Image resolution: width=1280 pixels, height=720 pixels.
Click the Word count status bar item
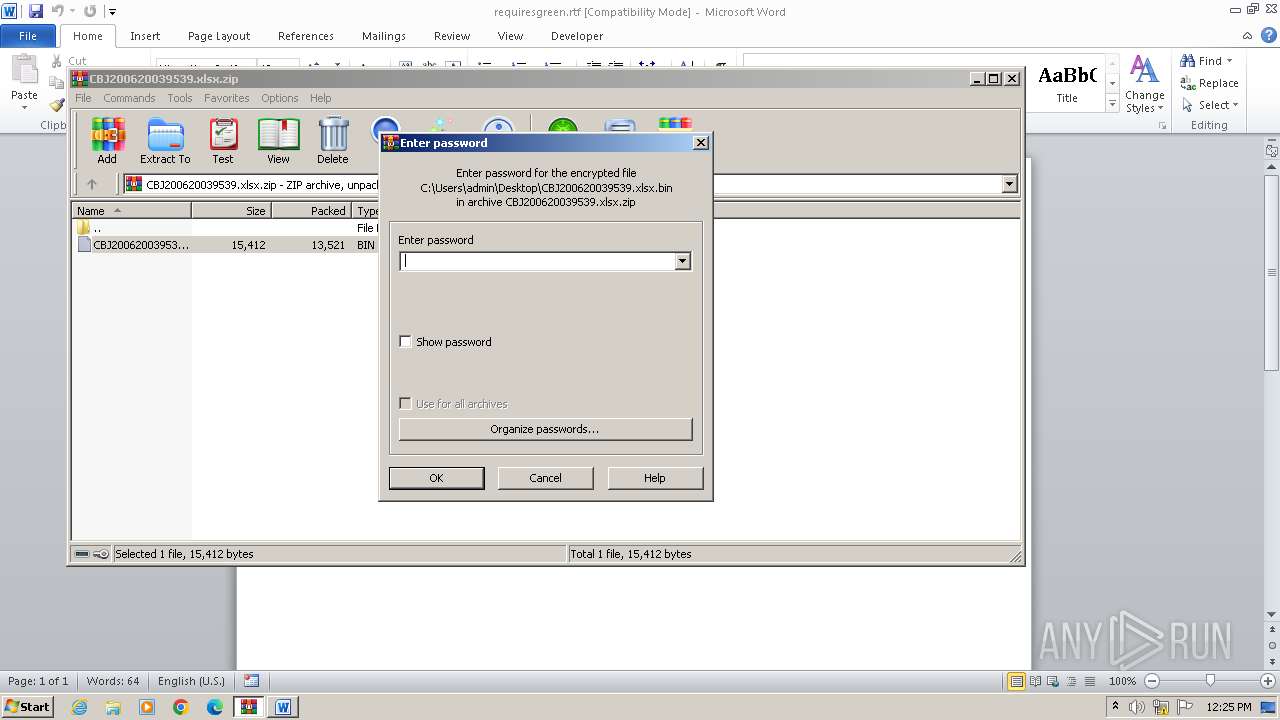click(x=113, y=681)
